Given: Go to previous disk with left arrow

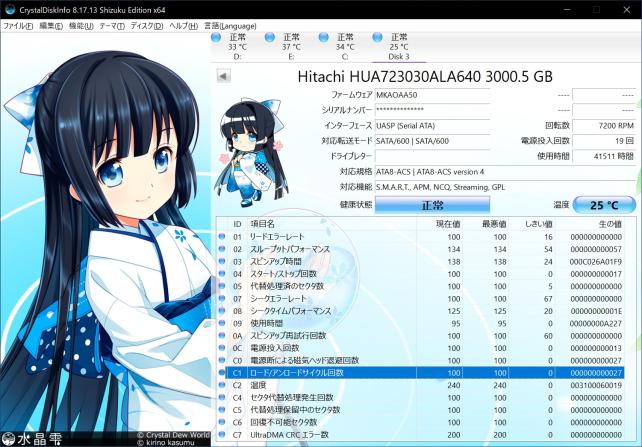Looking at the screenshot, I should [224, 76].
